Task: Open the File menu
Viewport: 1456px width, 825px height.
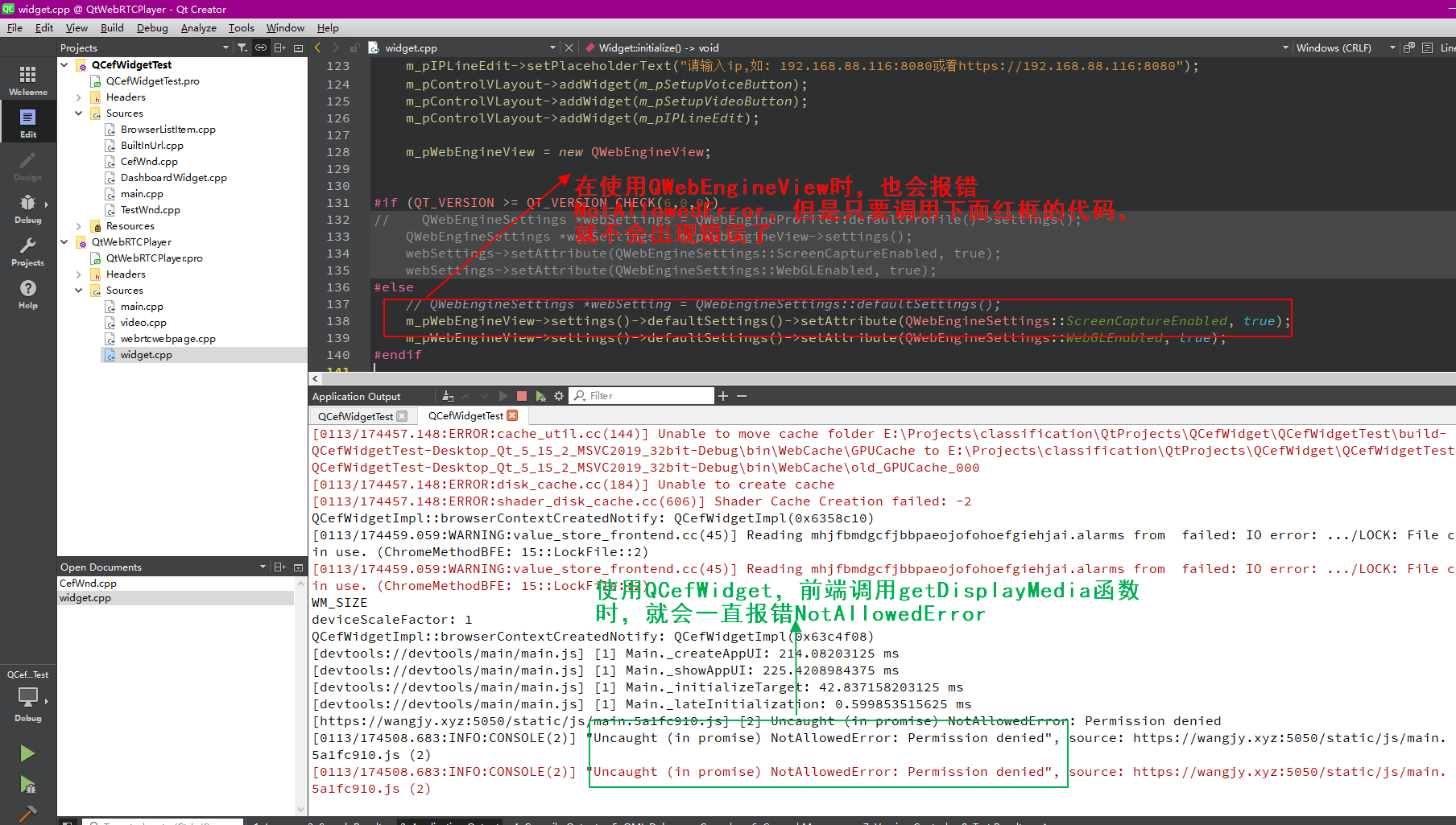Action: [14, 27]
